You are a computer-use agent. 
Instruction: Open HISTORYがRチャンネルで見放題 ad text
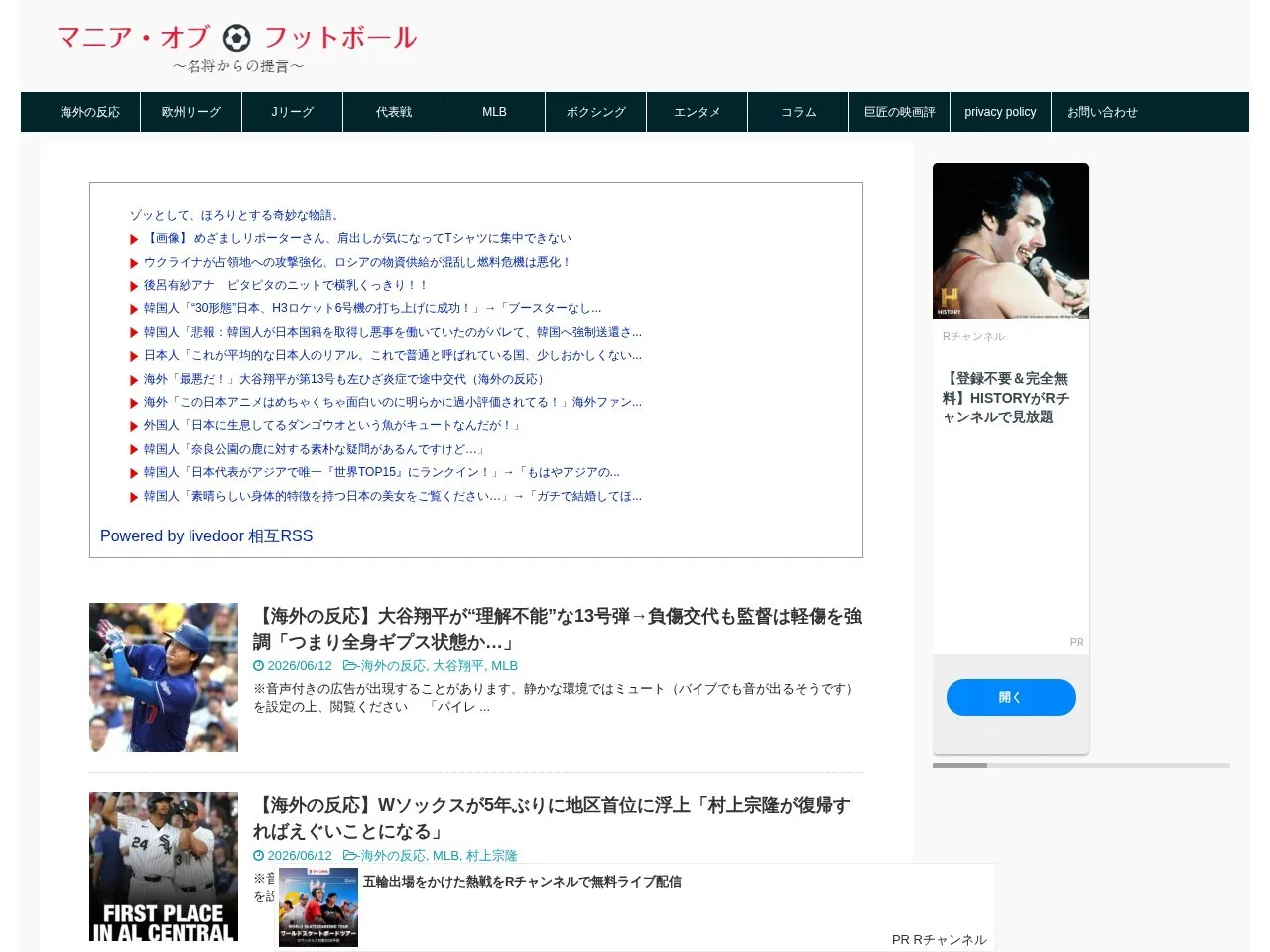click(x=1005, y=398)
